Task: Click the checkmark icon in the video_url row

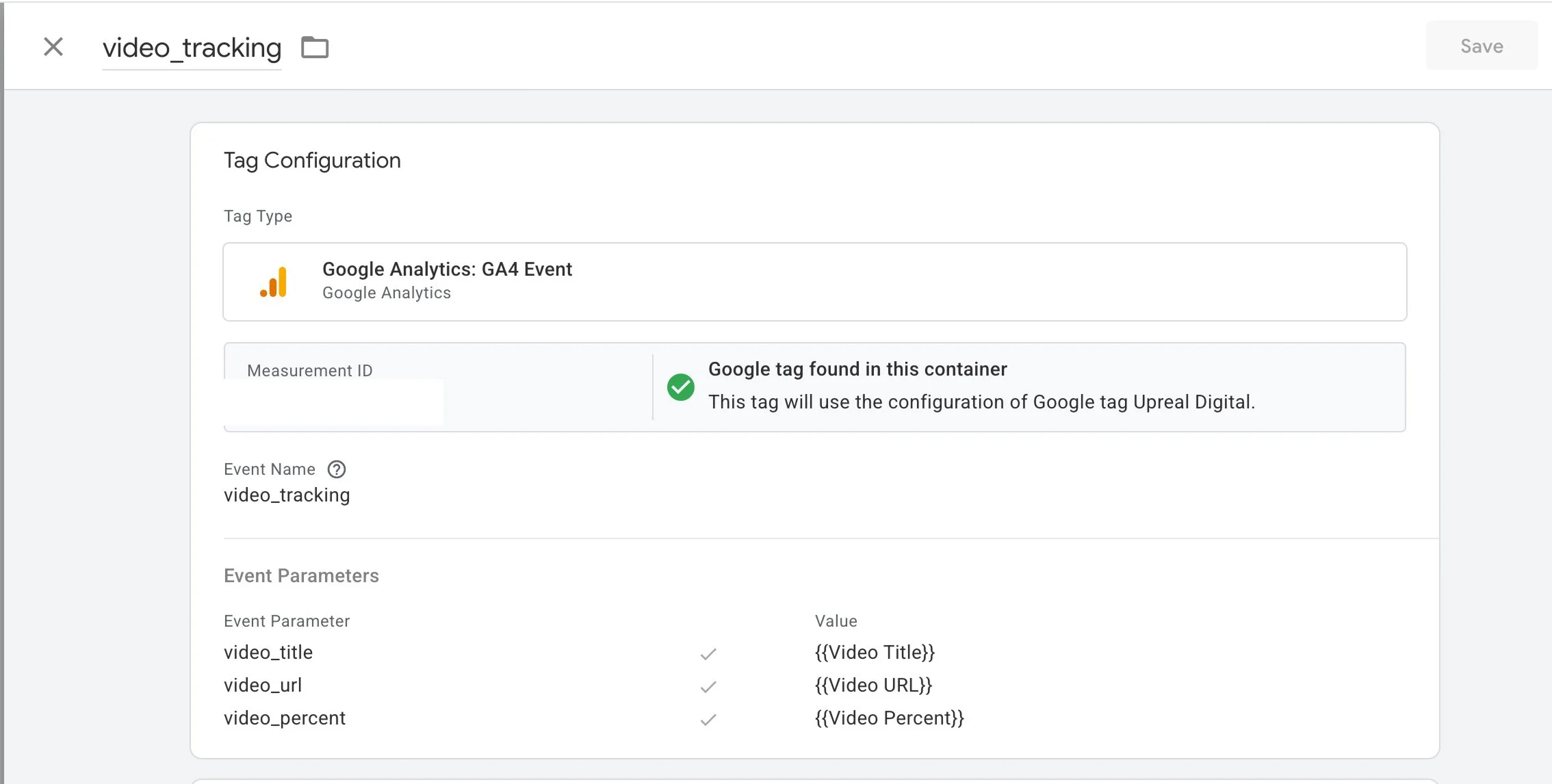Action: point(708,686)
